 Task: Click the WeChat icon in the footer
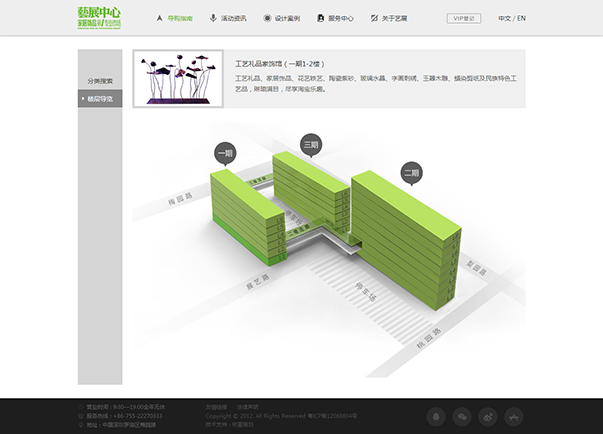pos(462,417)
